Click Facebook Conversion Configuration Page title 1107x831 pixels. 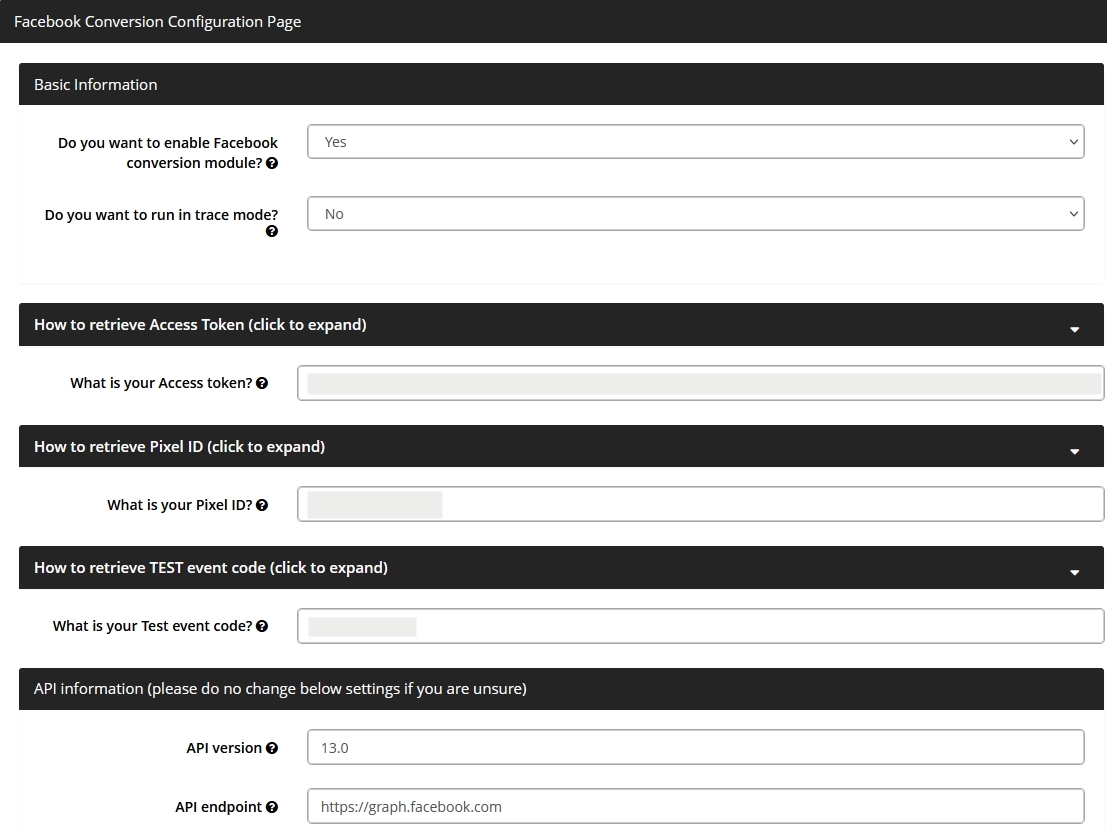(157, 22)
